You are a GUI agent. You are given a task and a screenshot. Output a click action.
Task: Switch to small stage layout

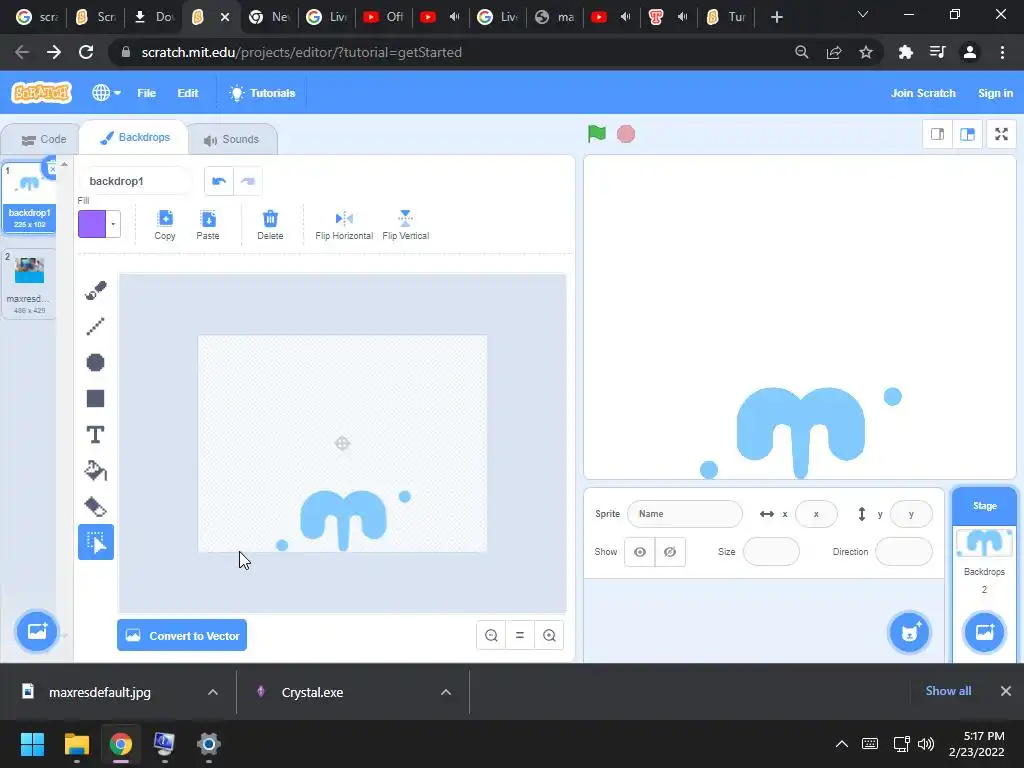click(937, 135)
